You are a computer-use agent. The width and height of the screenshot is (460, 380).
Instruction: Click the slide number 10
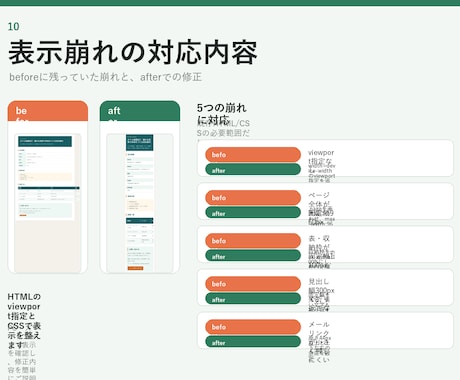(13, 27)
